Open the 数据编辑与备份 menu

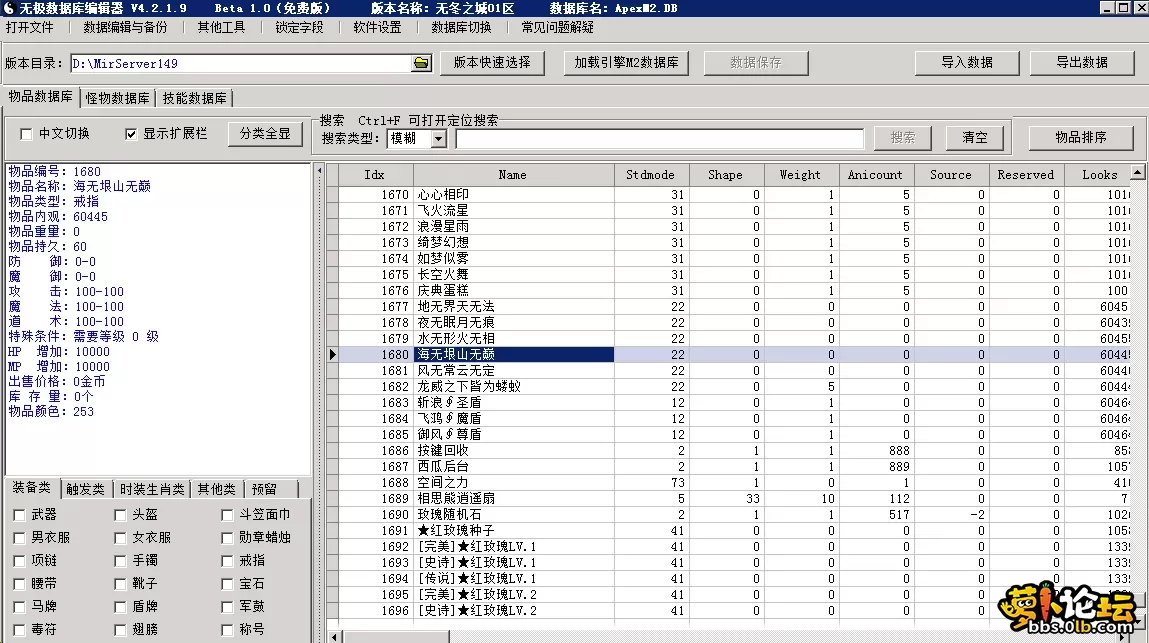click(x=125, y=27)
